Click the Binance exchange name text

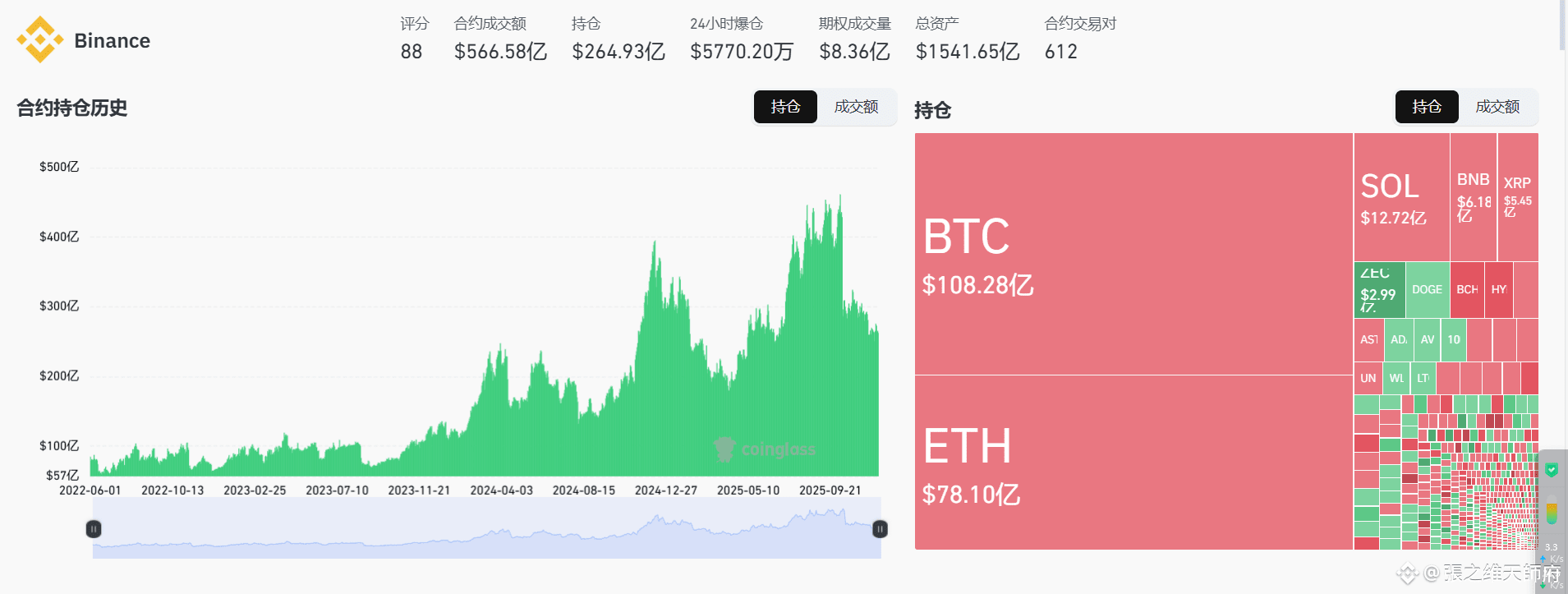point(112,41)
